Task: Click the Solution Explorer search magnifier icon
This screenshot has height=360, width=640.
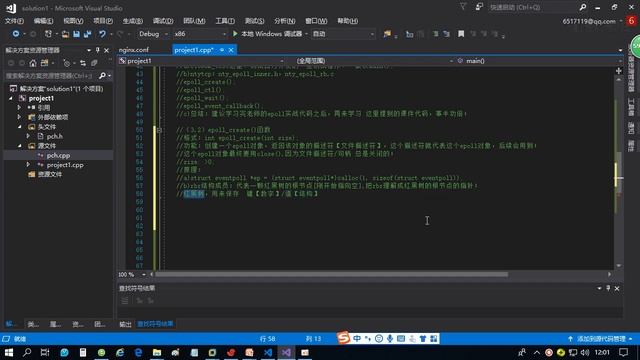Action: (x=102, y=76)
